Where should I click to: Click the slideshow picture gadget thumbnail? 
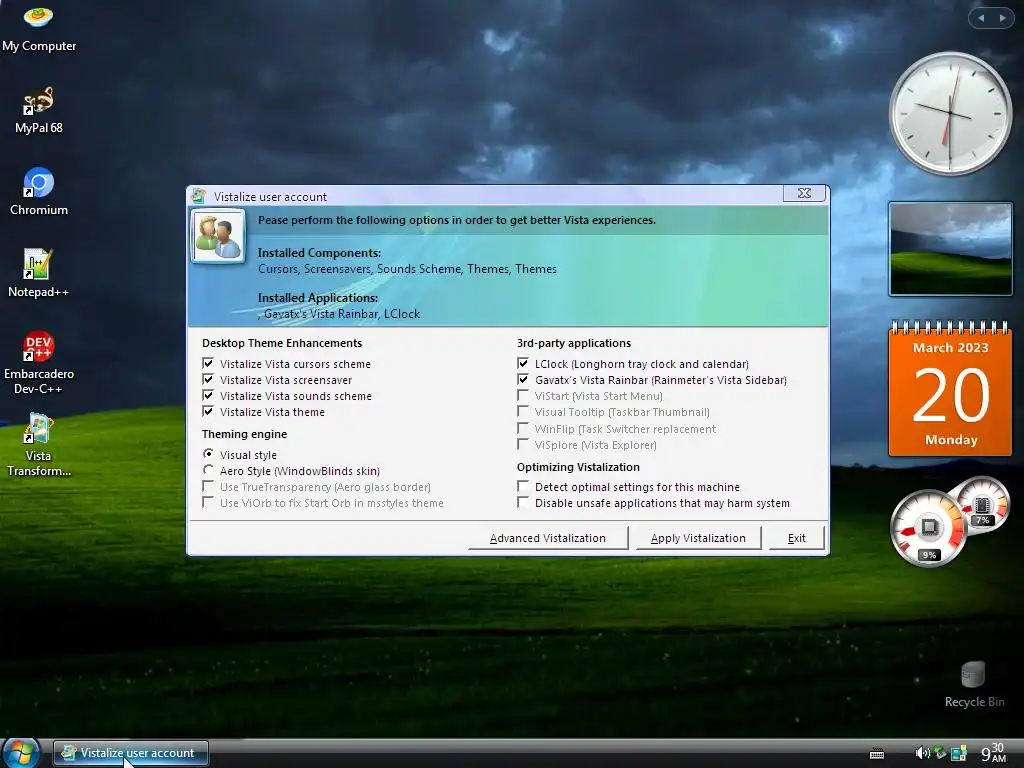click(x=950, y=249)
